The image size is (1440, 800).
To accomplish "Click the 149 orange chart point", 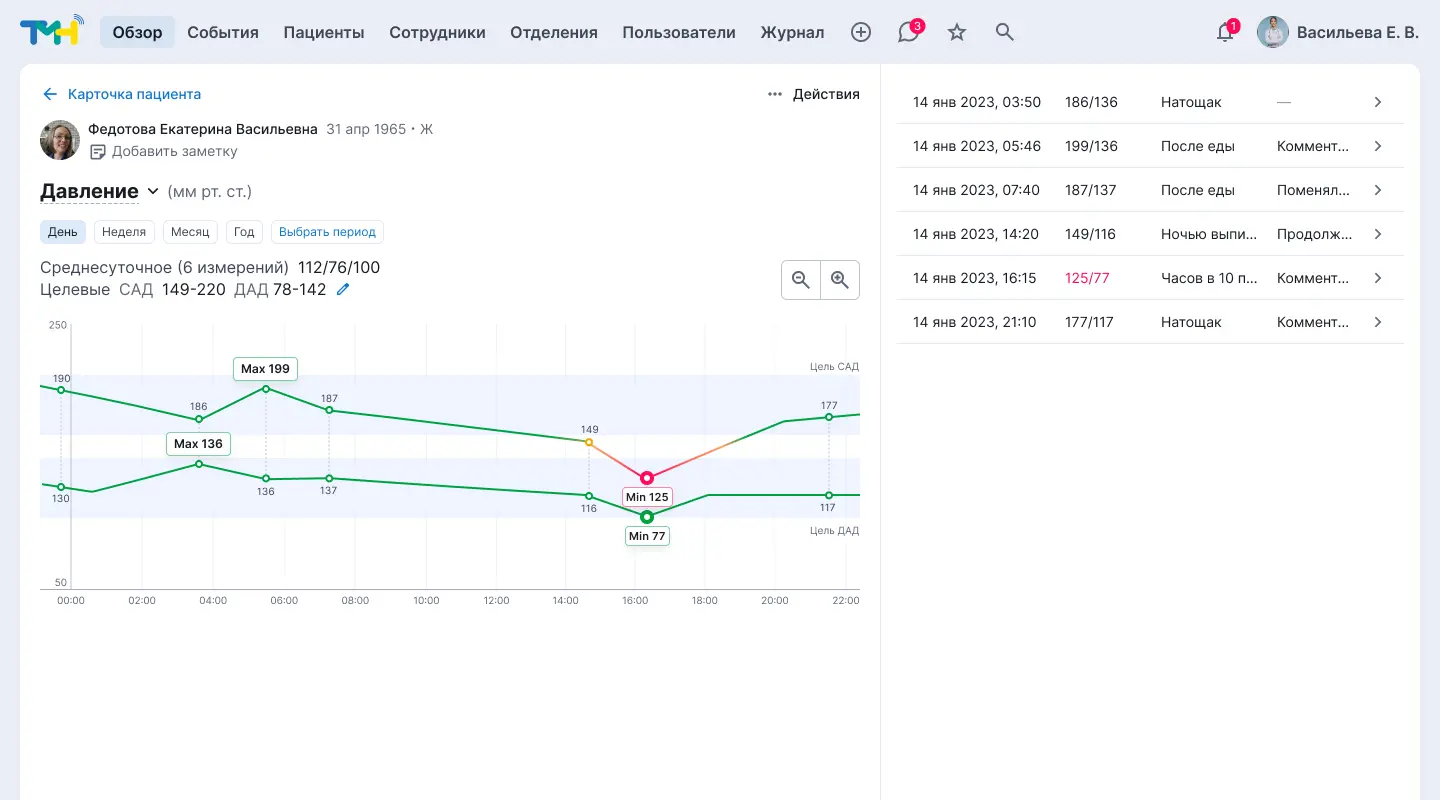I will point(589,442).
